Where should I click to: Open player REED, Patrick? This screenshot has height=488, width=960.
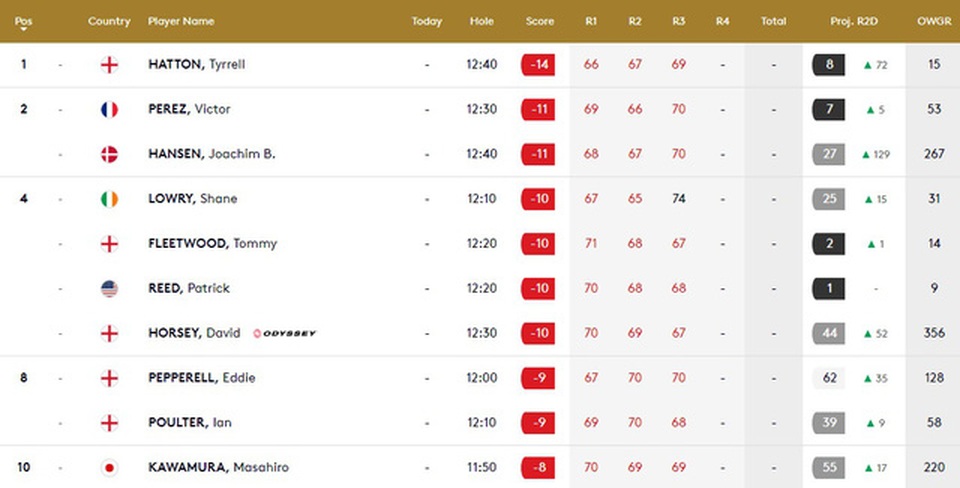[x=189, y=288]
